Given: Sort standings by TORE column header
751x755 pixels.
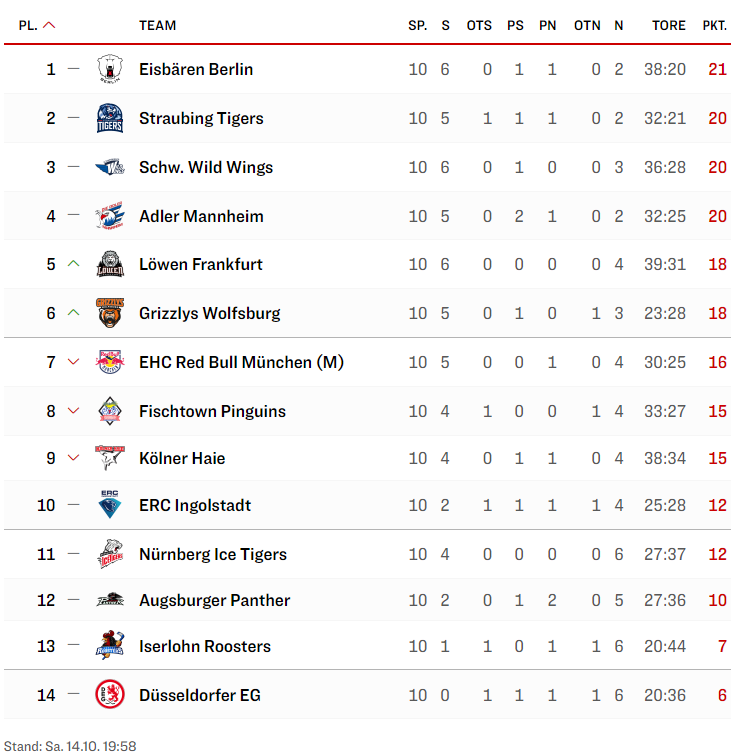Looking at the screenshot, I should point(668,26).
